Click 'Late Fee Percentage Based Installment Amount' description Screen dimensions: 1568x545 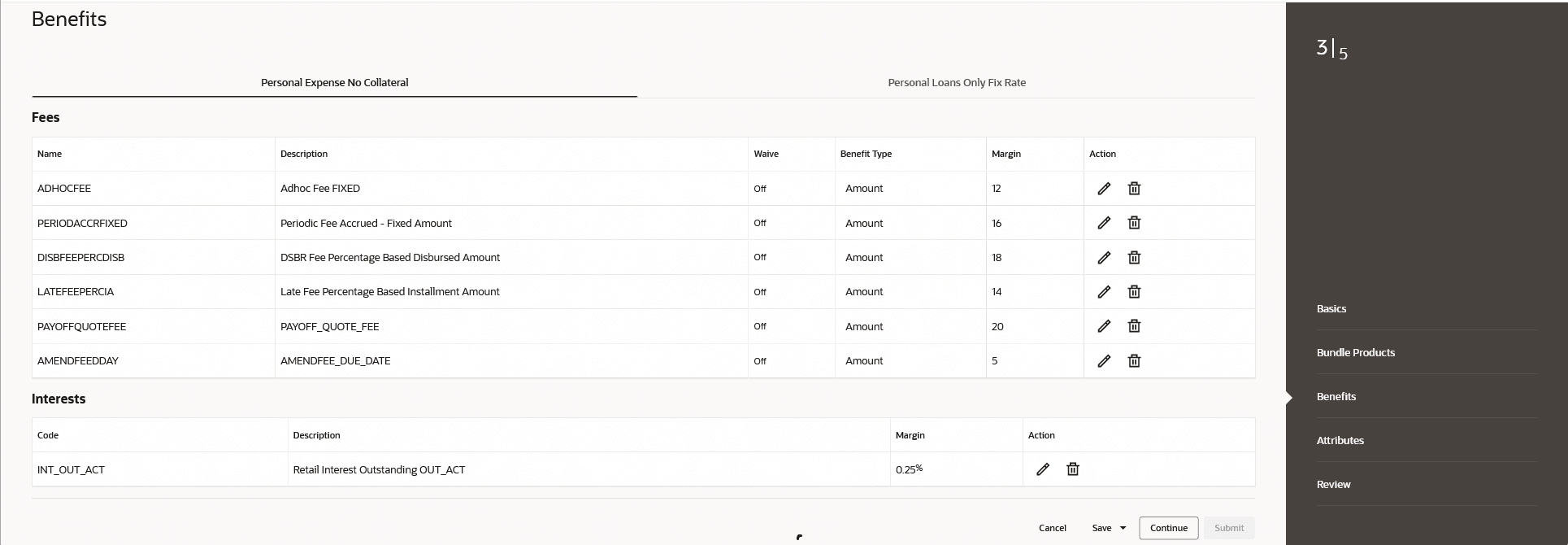click(x=390, y=292)
